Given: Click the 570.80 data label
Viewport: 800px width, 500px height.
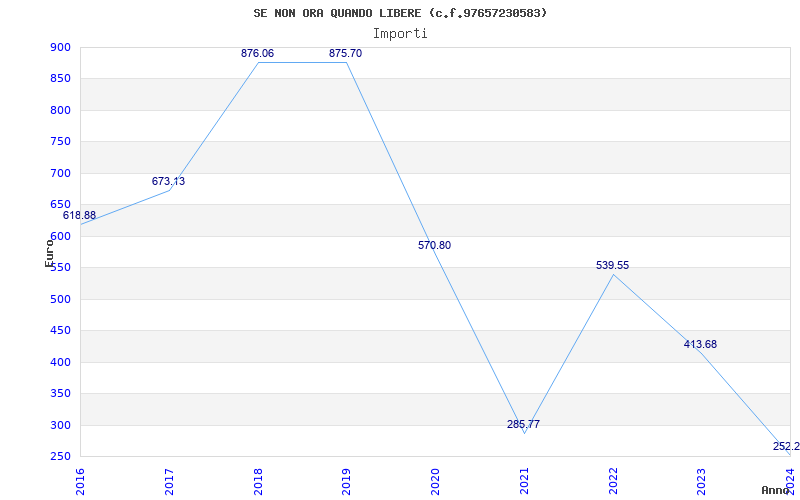Looking at the screenshot, I should (x=435, y=245).
